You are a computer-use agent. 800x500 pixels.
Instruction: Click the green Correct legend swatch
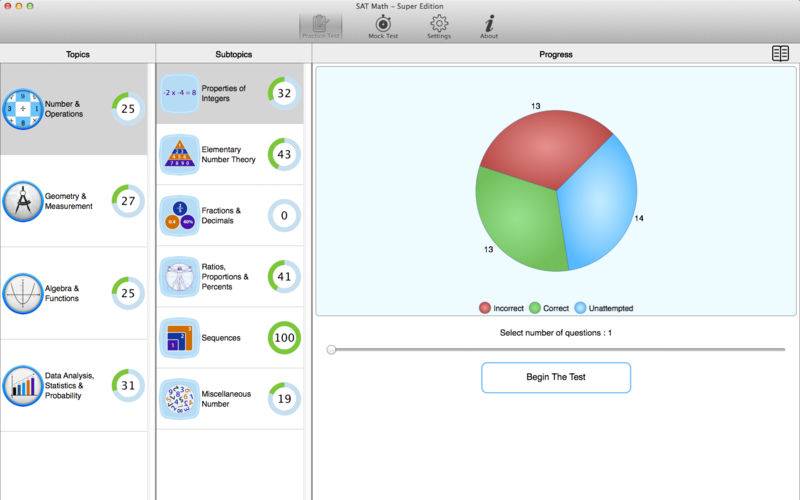tap(535, 308)
